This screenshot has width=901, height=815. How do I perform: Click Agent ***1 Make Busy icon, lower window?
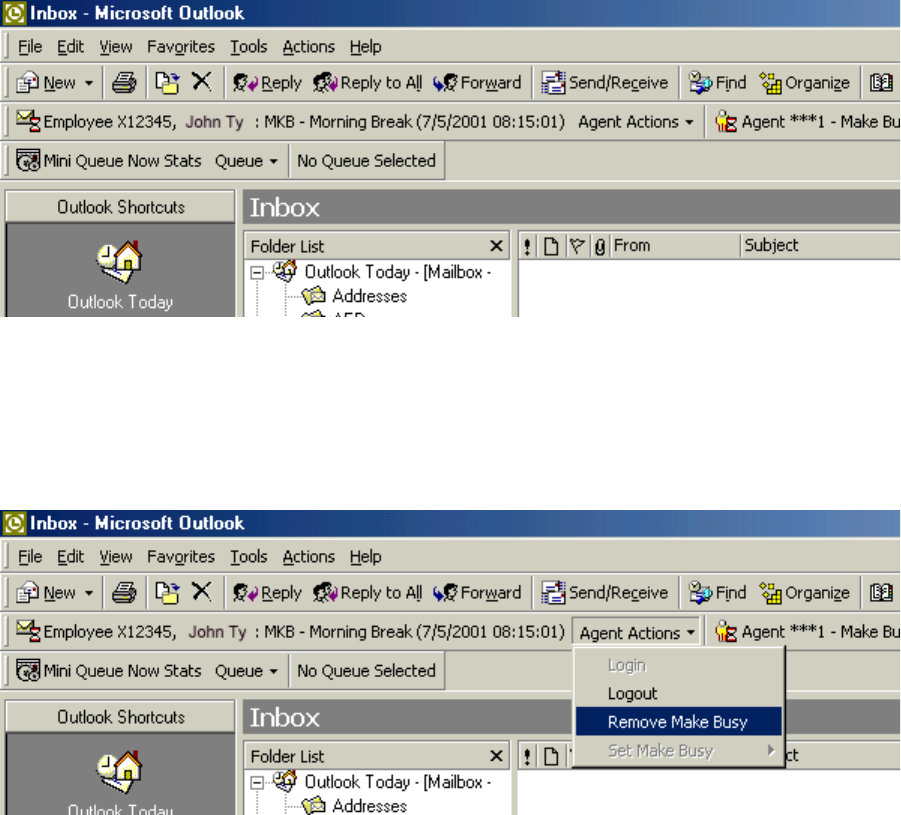(x=726, y=632)
